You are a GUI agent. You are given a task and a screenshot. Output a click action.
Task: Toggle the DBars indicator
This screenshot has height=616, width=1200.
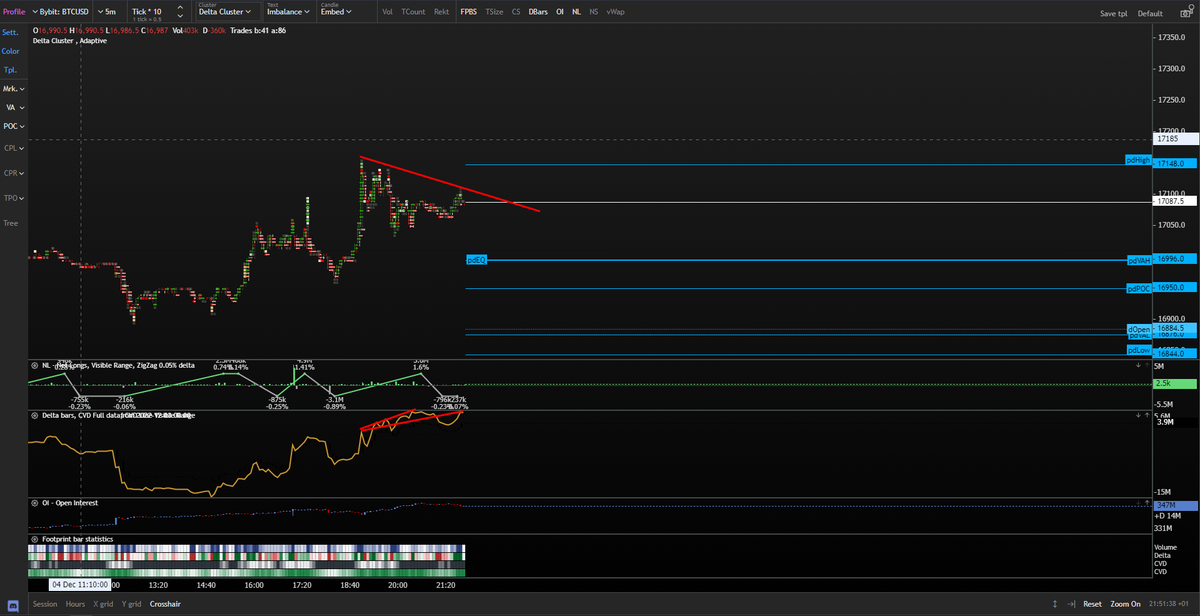pos(538,12)
